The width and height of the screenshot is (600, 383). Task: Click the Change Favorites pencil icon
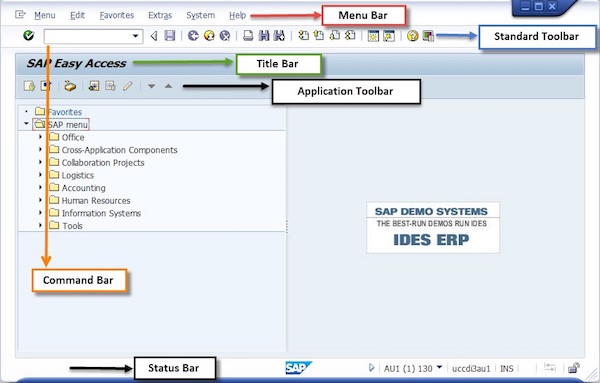point(127,86)
